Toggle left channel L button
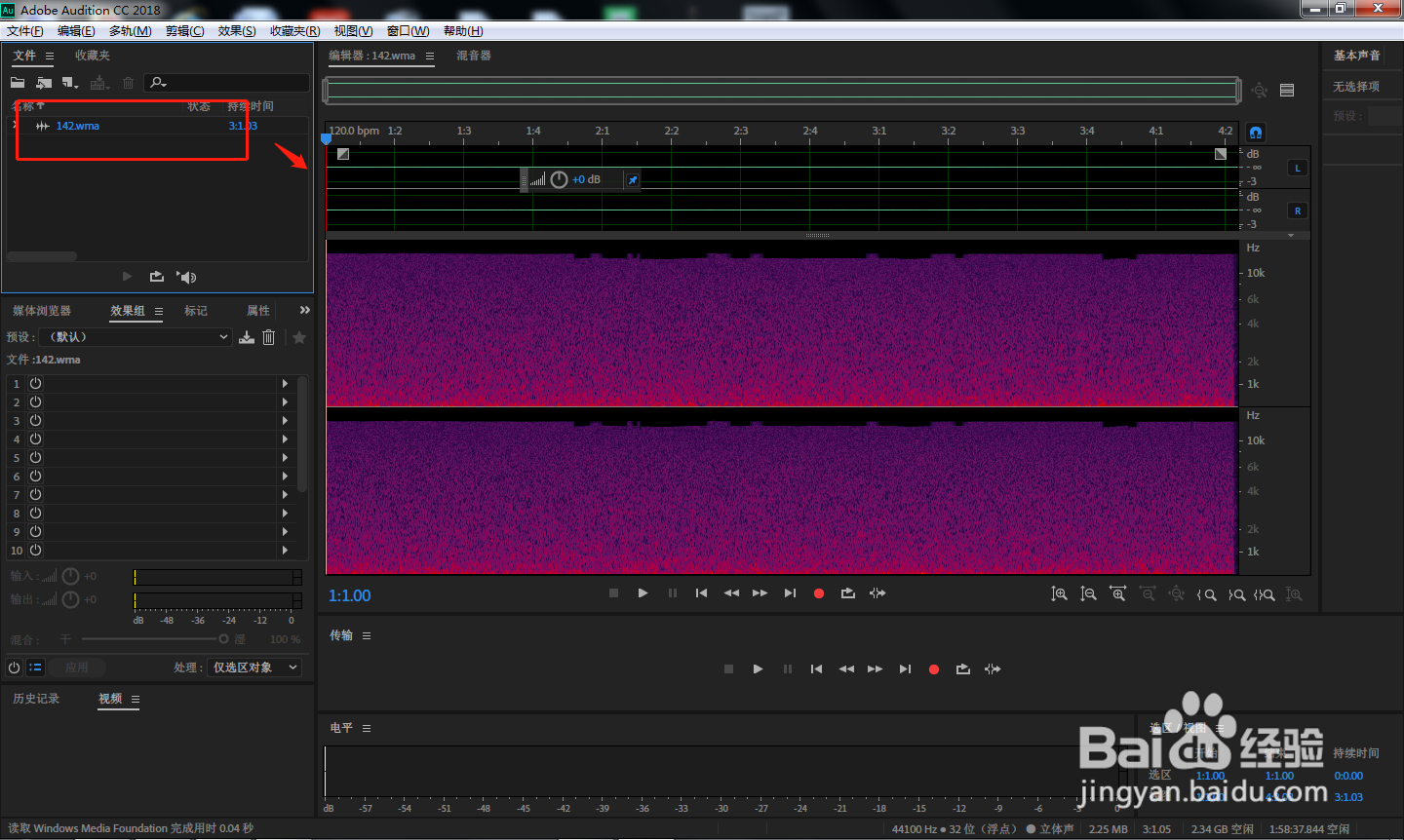The image size is (1404, 840). [1298, 168]
